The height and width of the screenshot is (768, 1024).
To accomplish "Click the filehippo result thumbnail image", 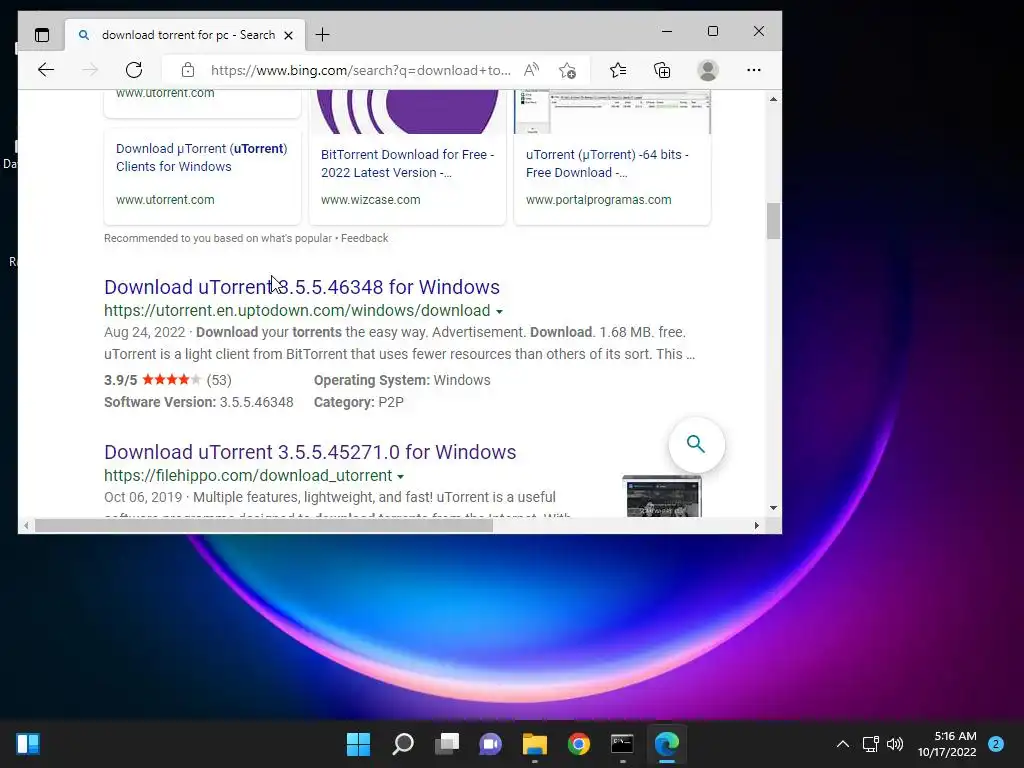I will (662, 496).
